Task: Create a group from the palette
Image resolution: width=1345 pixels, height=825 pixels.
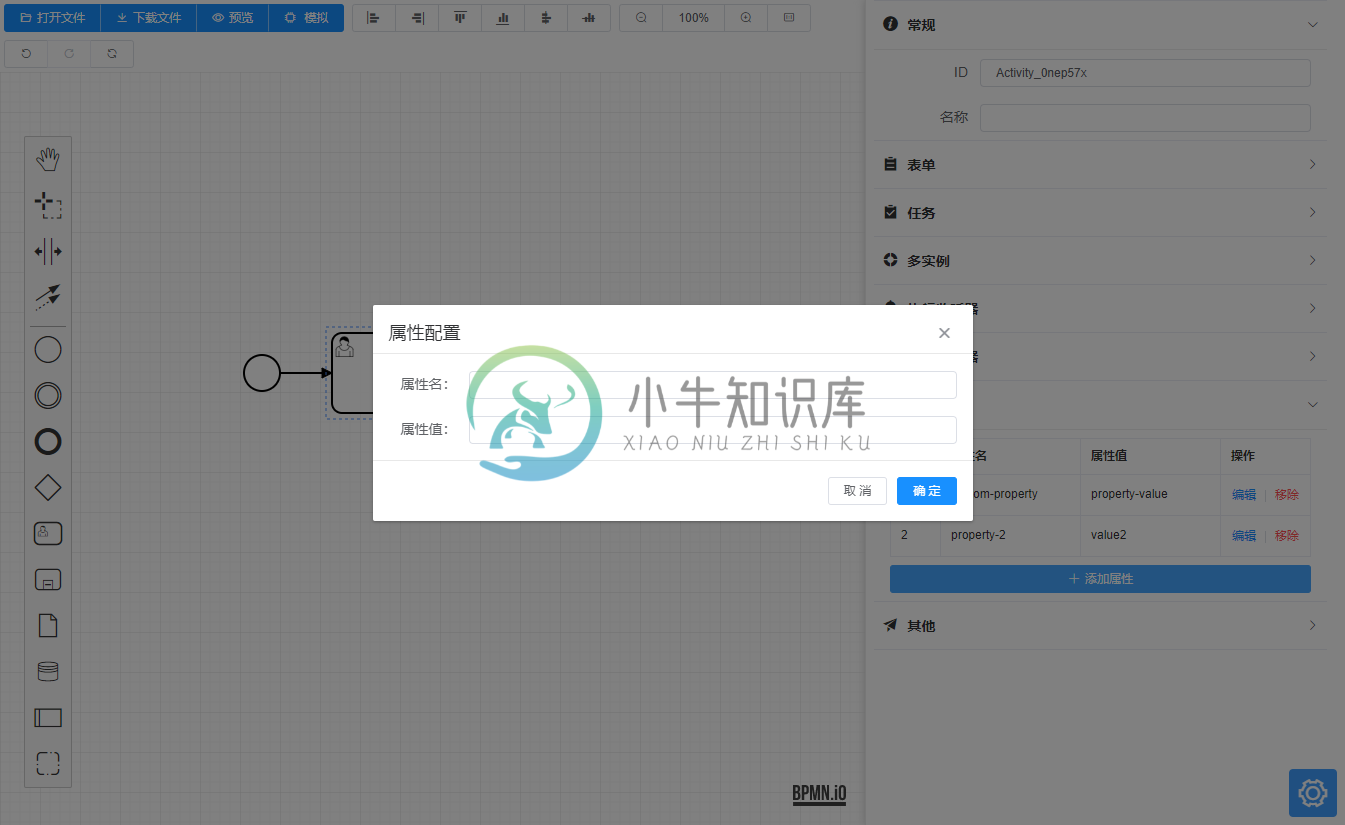Action: (48, 763)
